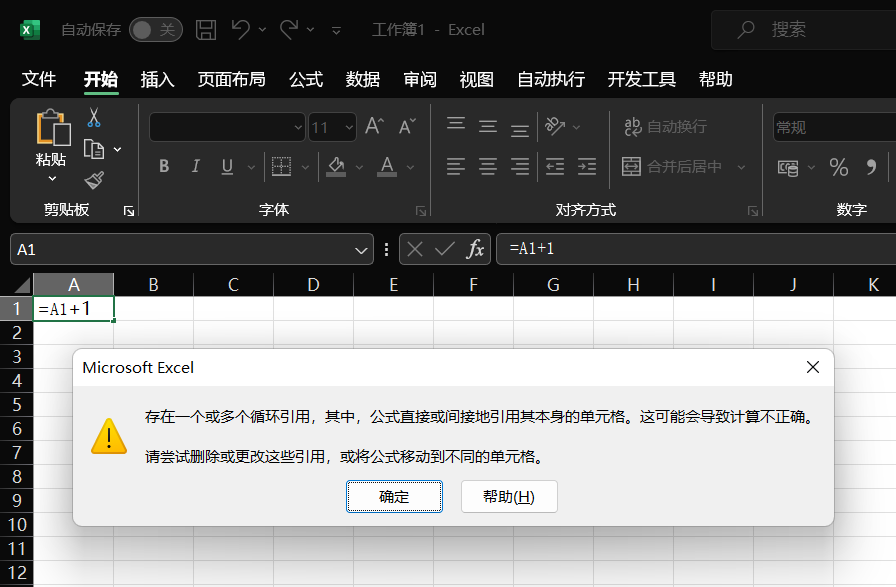Switch to the 视图 ribbon tab
The image size is (896, 587).
coord(477,79)
